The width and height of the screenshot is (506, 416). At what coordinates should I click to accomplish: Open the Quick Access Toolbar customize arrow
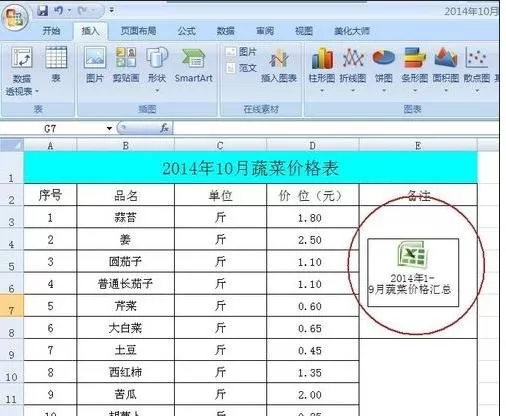(x=112, y=11)
